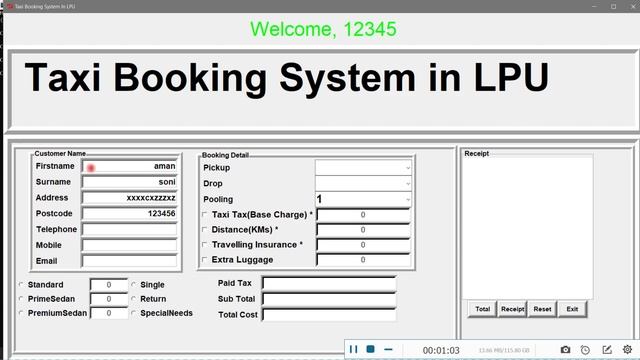
Task: Click the recording timer 00:01:03
Action: (441, 350)
